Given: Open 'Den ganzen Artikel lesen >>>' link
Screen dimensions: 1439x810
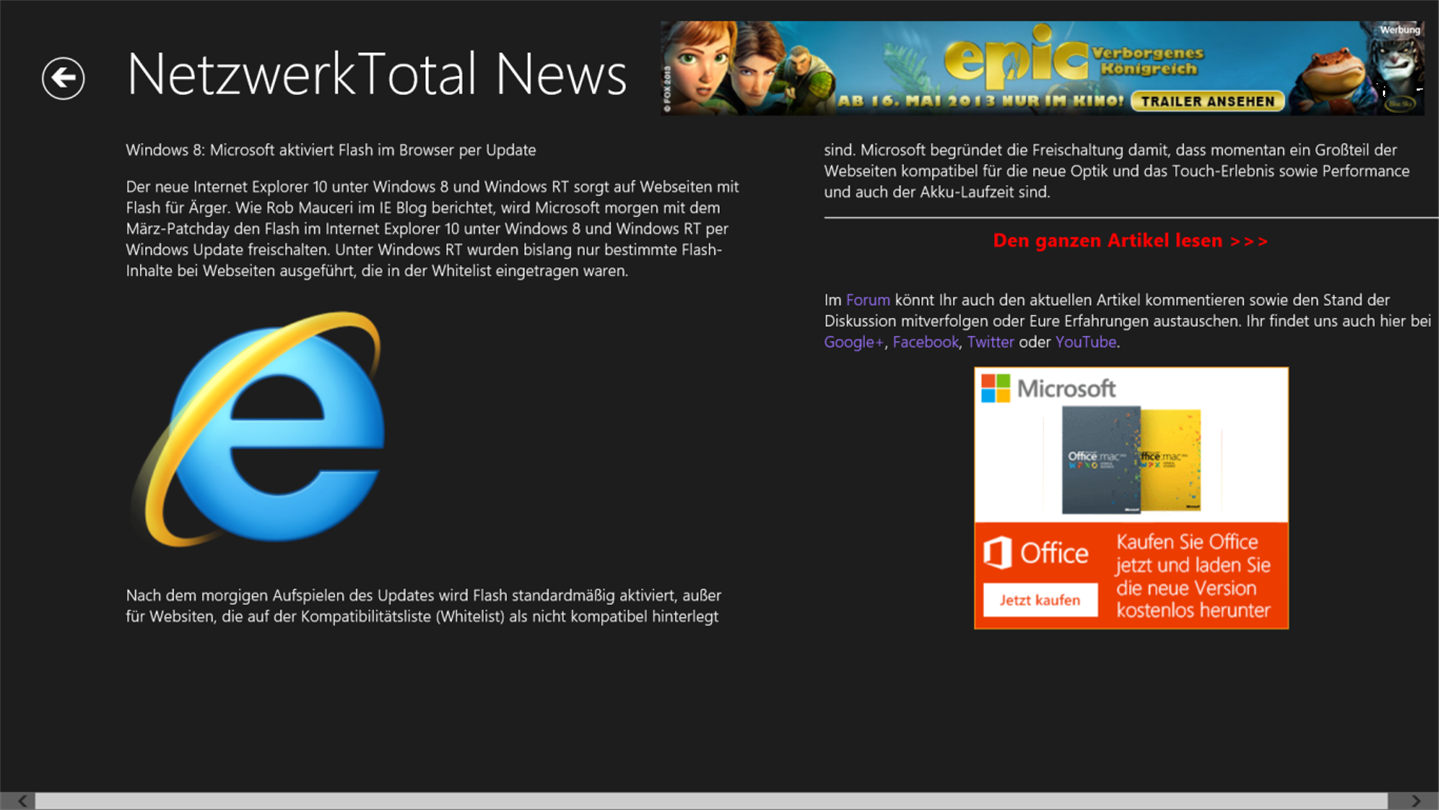Looking at the screenshot, I should [x=1130, y=241].
